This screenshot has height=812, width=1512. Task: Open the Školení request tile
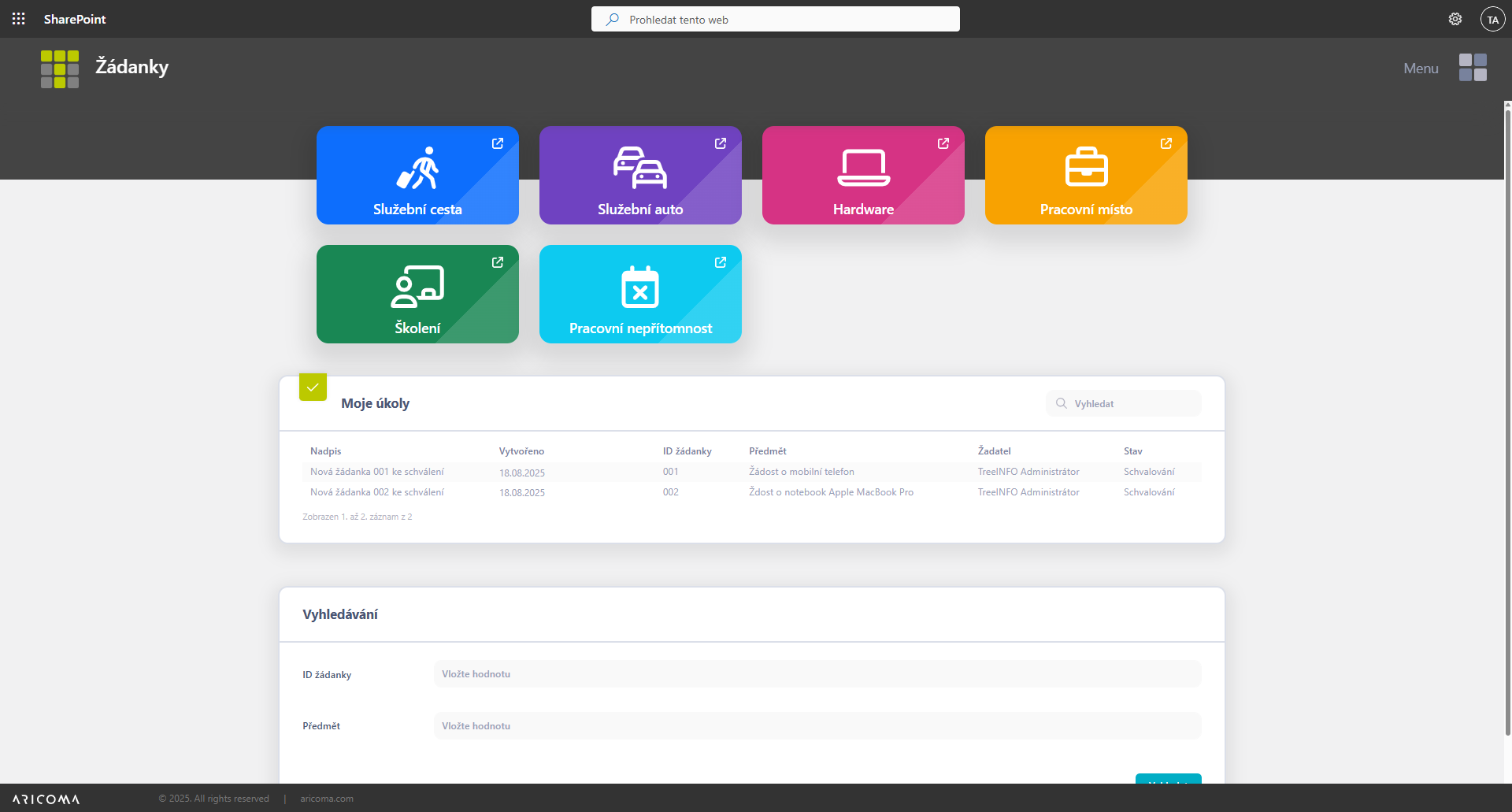click(x=417, y=295)
